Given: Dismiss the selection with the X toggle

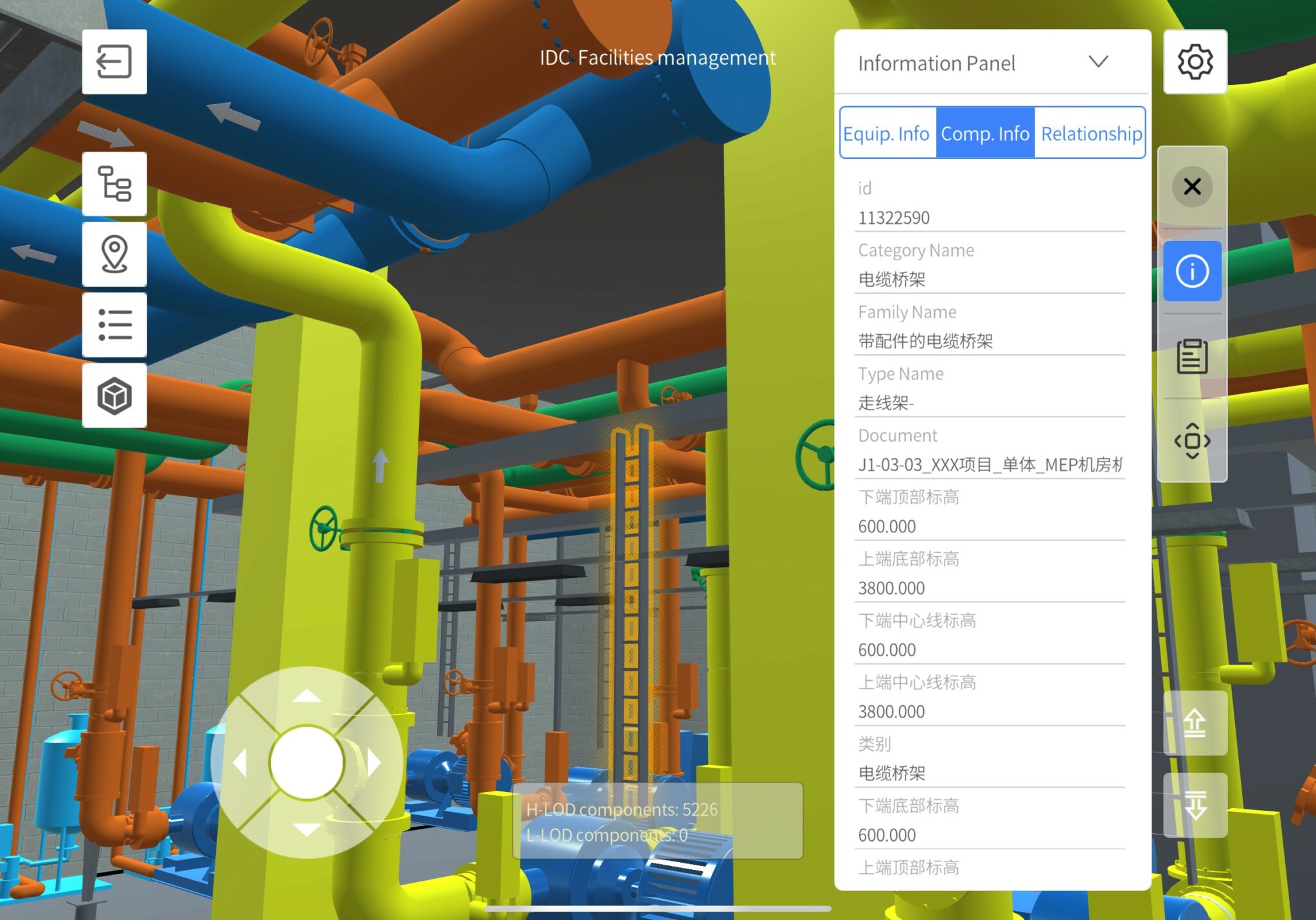Looking at the screenshot, I should (x=1192, y=187).
